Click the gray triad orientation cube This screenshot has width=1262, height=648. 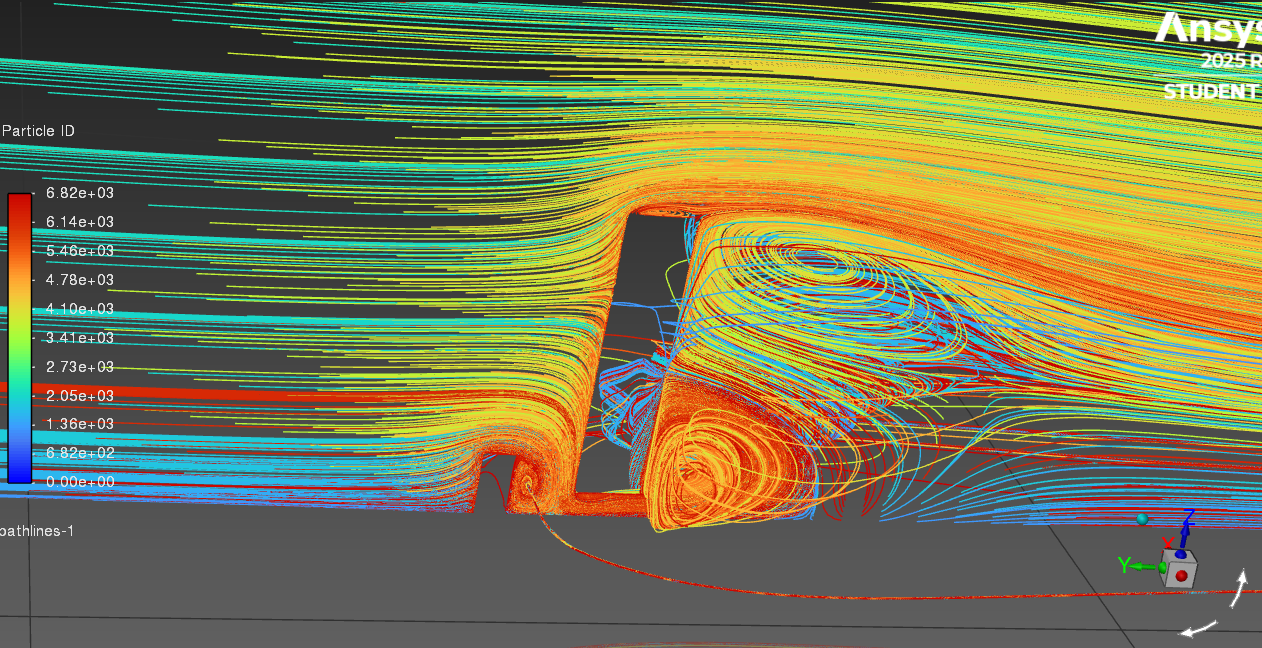1177,567
